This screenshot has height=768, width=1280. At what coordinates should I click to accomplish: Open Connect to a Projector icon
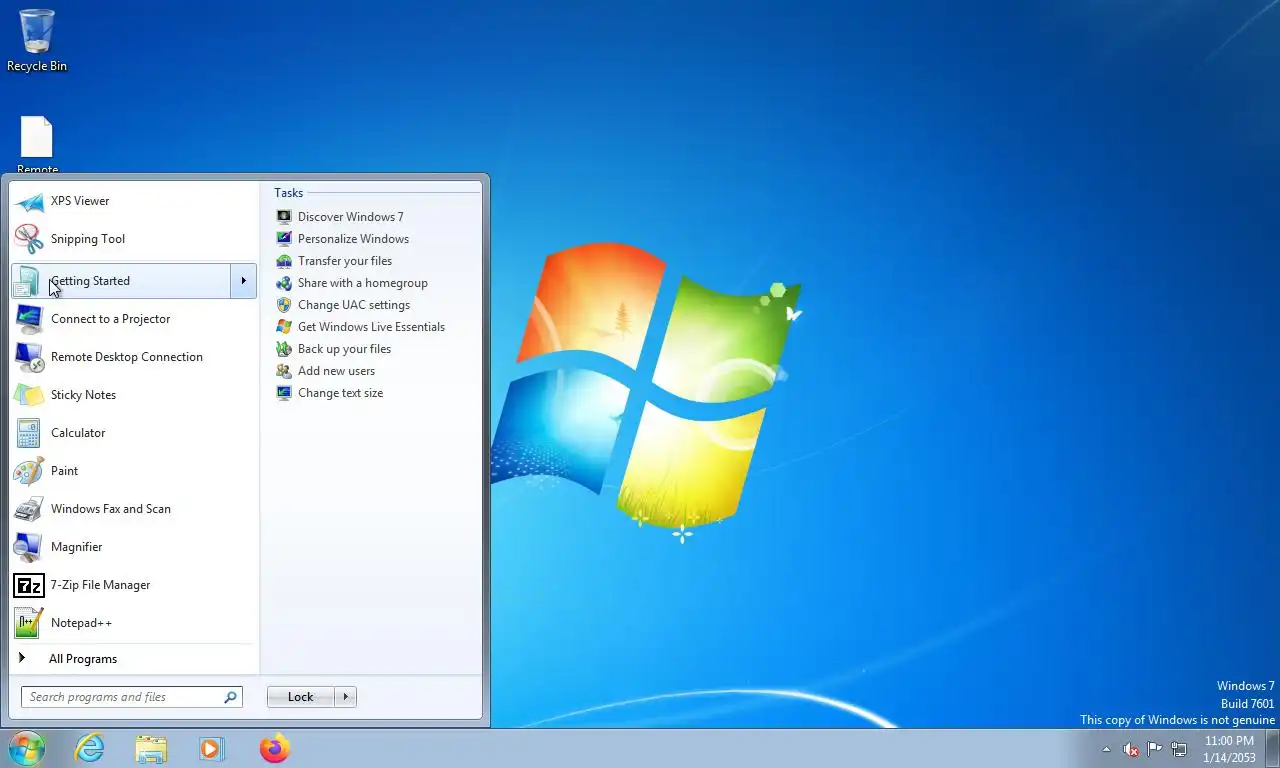29,319
